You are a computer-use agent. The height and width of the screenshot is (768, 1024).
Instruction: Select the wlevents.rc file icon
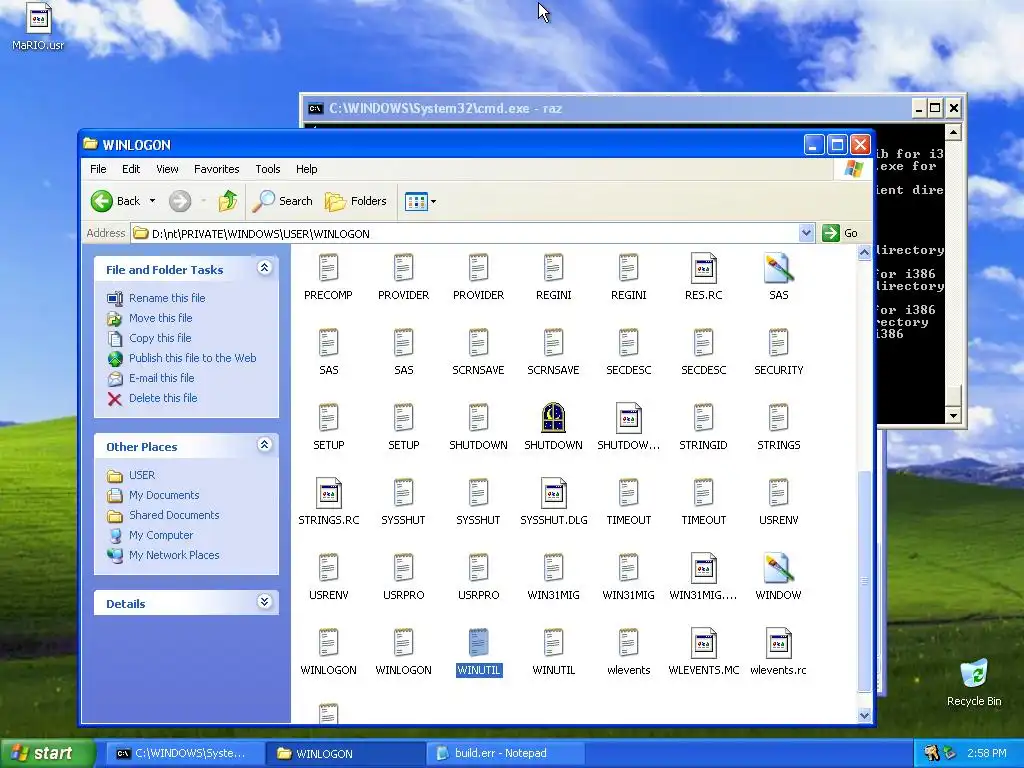point(778,643)
